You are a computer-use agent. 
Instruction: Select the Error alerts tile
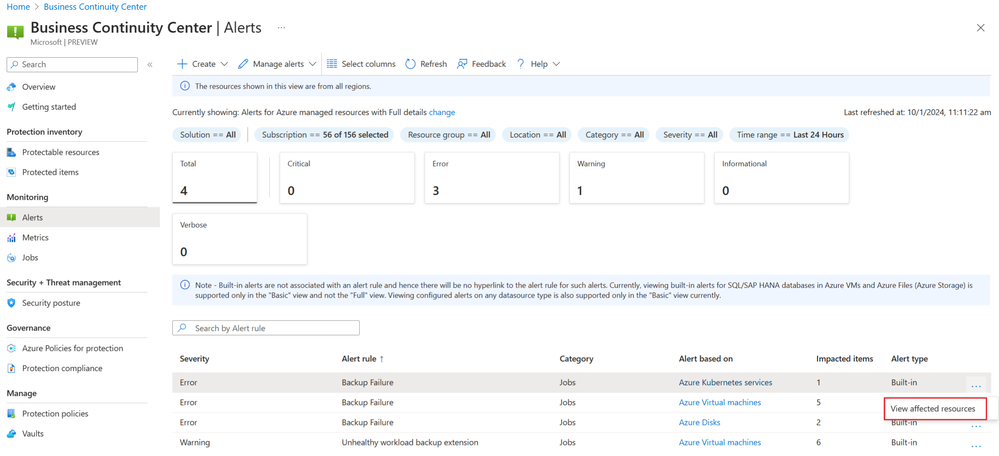[x=492, y=178]
